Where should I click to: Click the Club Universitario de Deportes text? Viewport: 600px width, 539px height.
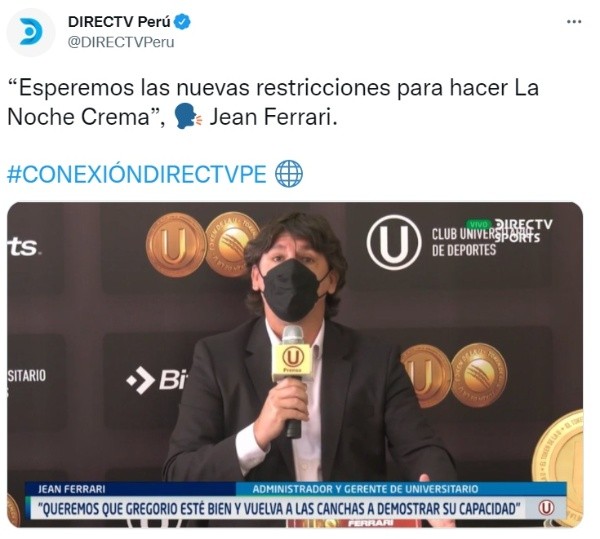(464, 242)
